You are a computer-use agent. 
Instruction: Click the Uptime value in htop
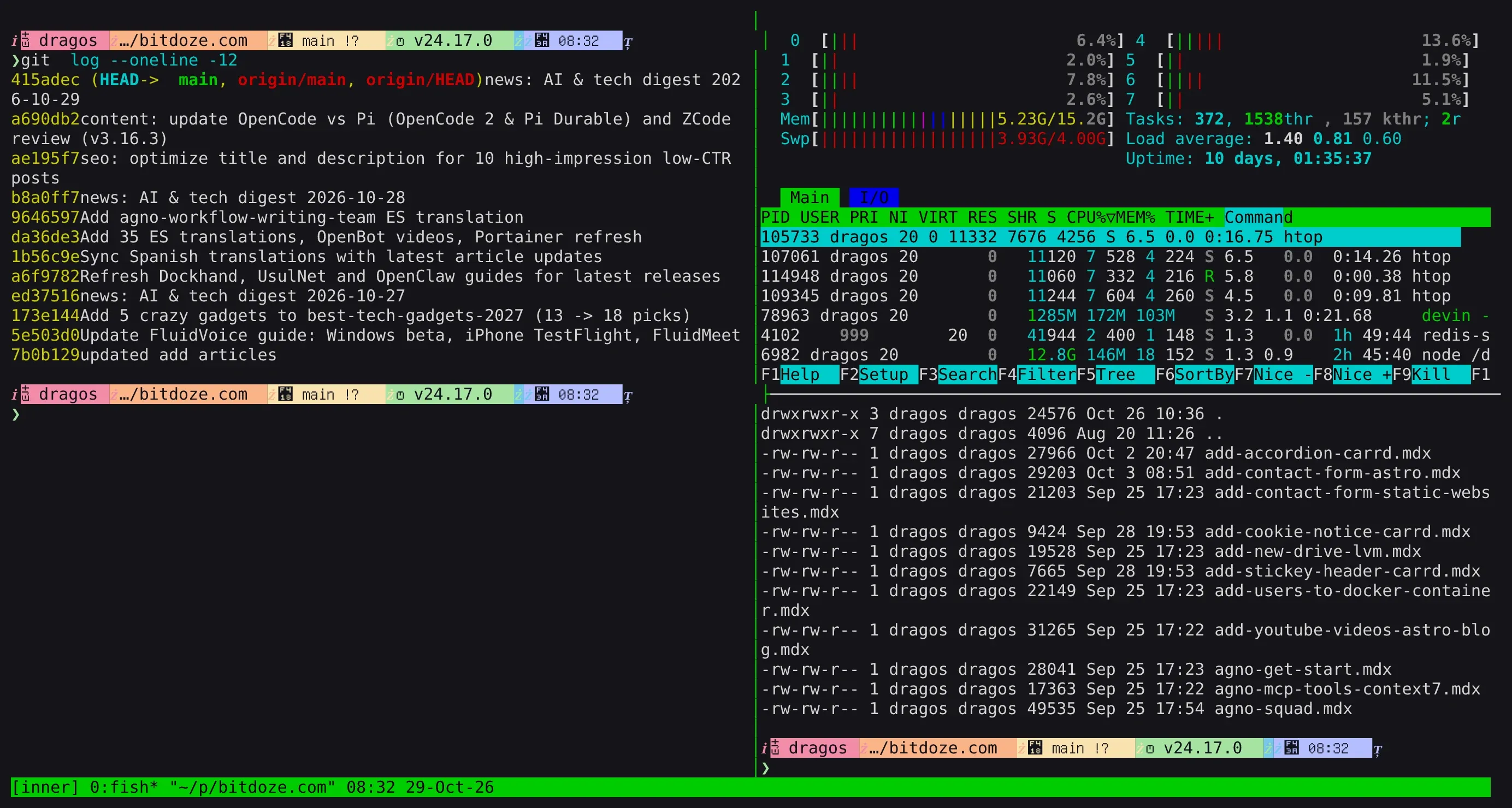(1289, 158)
